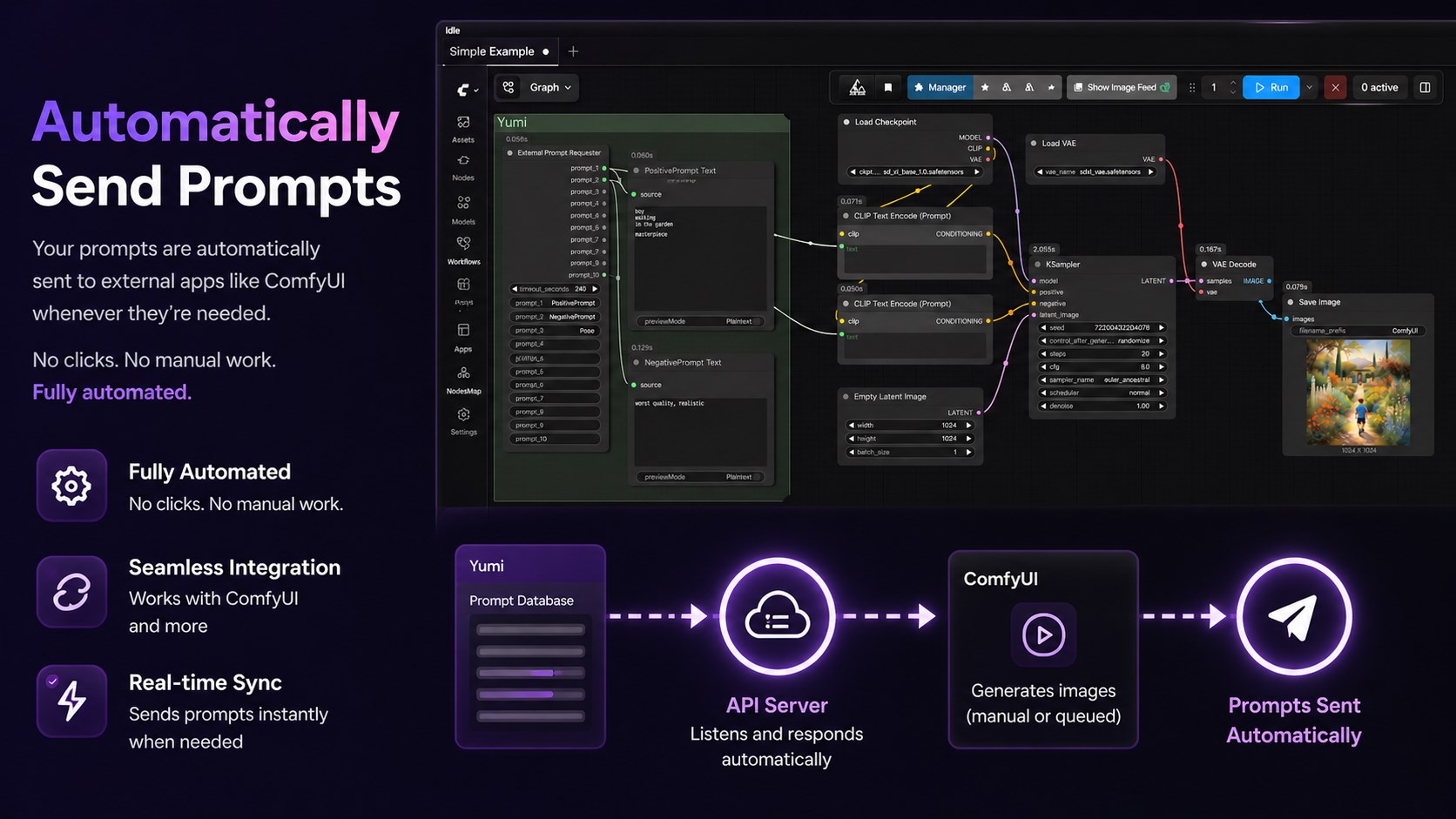Image resolution: width=1456 pixels, height=819 pixels.
Task: Open control_after_generate randomize selector
Action: [1102, 340]
